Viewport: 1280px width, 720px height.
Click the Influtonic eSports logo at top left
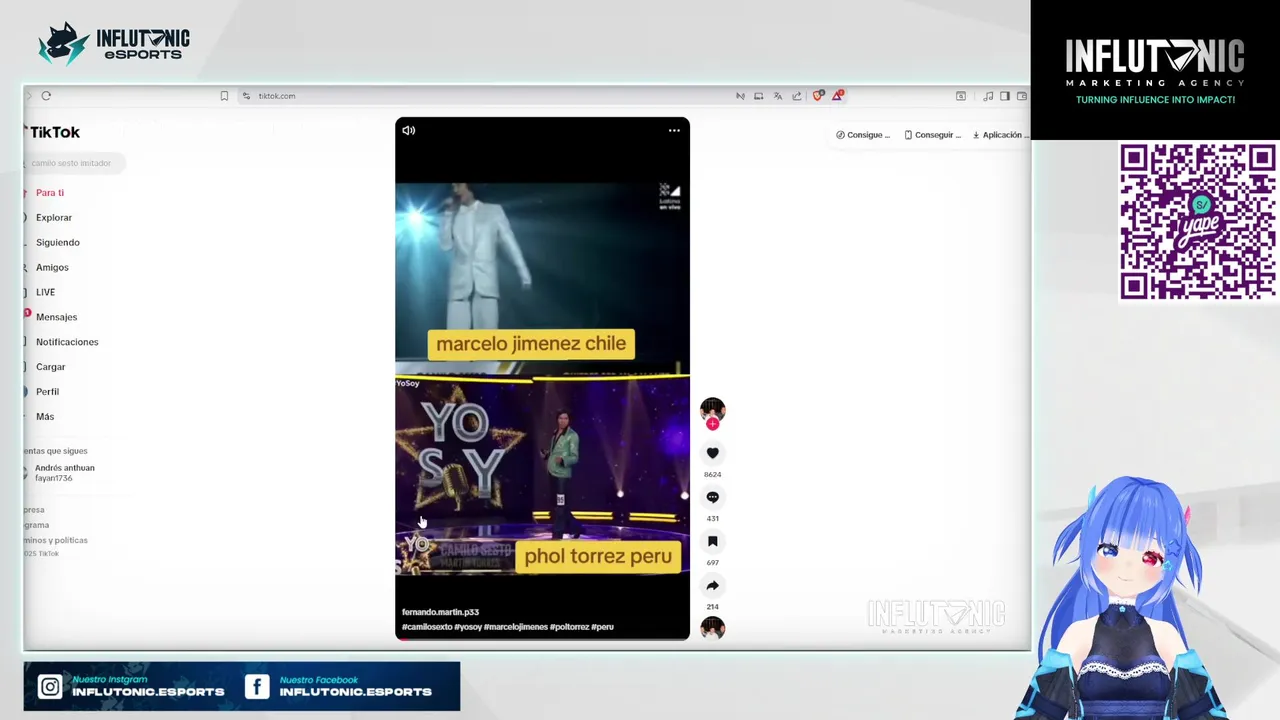pos(113,44)
